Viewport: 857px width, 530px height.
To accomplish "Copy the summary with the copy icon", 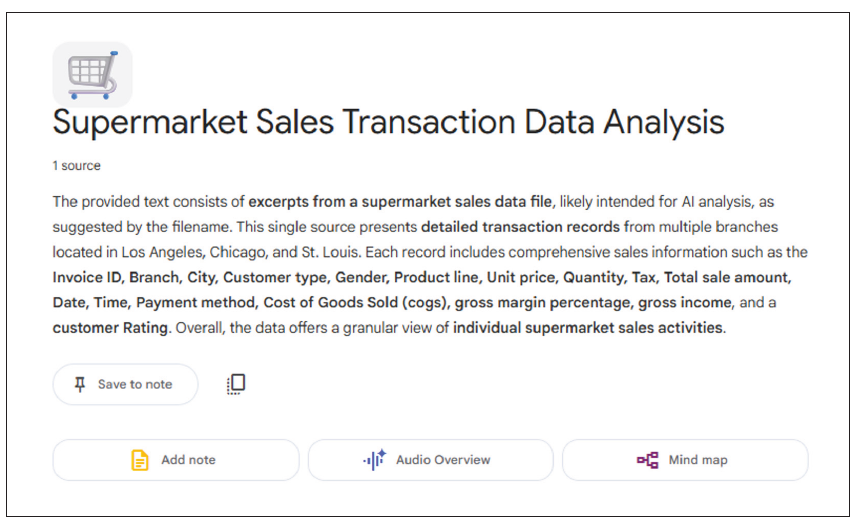I will [x=236, y=384].
